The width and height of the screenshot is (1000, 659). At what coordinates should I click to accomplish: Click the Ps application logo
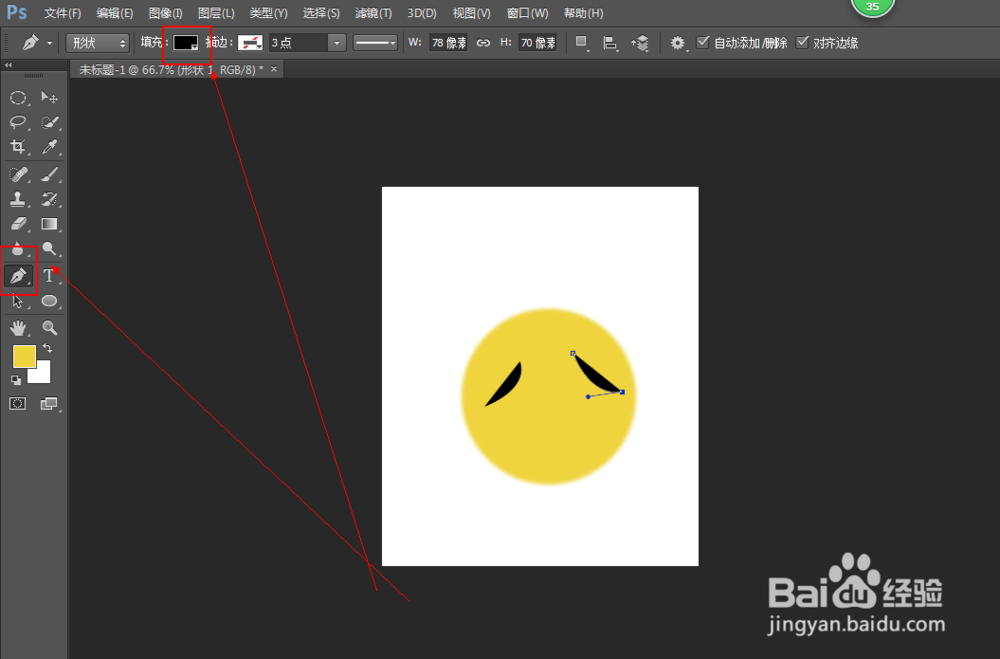coord(17,12)
